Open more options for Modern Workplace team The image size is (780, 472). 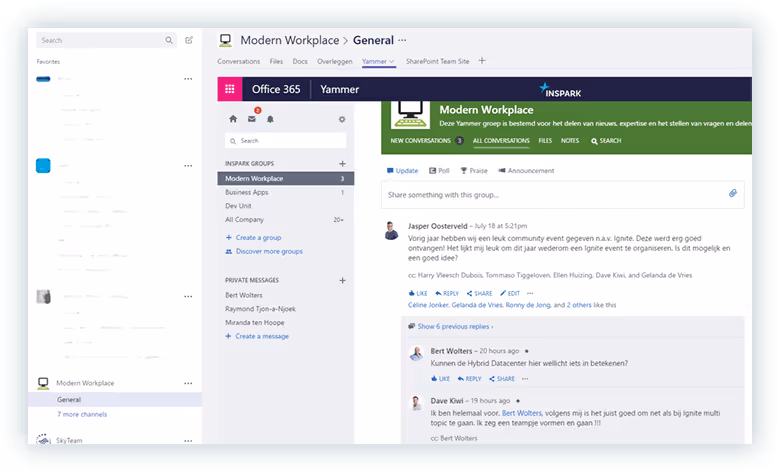(188, 383)
